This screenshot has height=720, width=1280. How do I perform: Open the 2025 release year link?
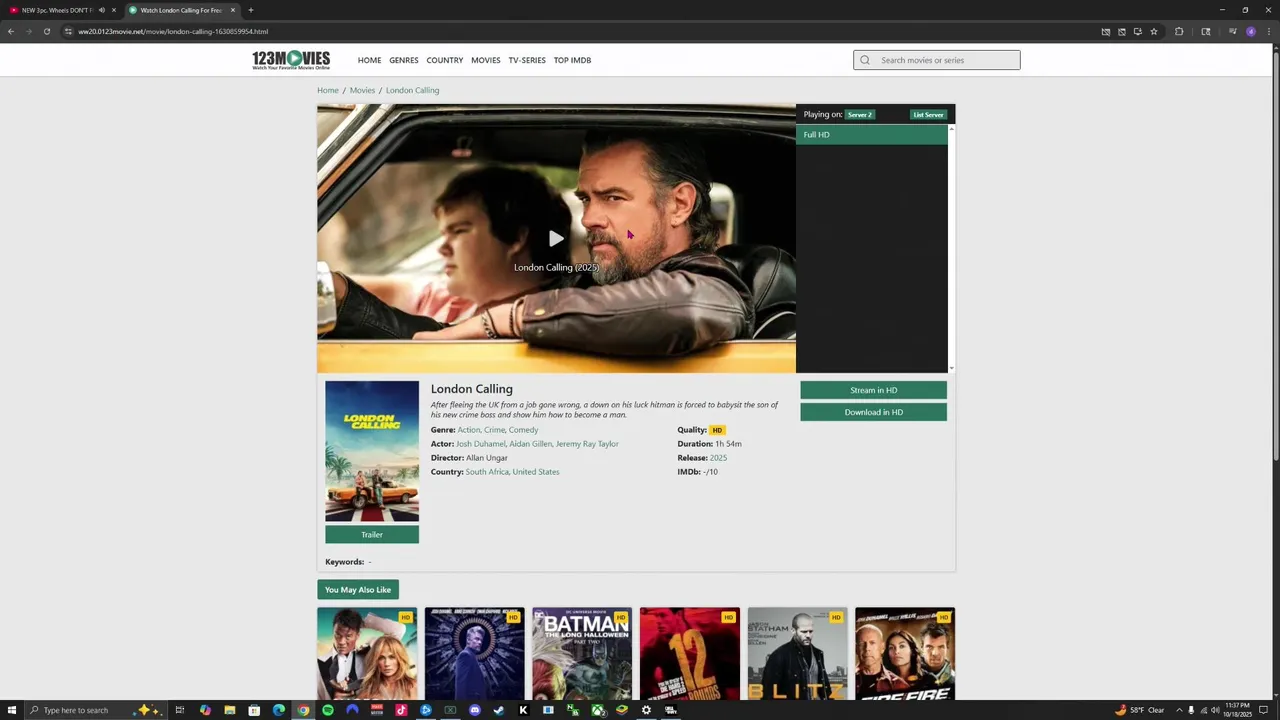(x=718, y=458)
